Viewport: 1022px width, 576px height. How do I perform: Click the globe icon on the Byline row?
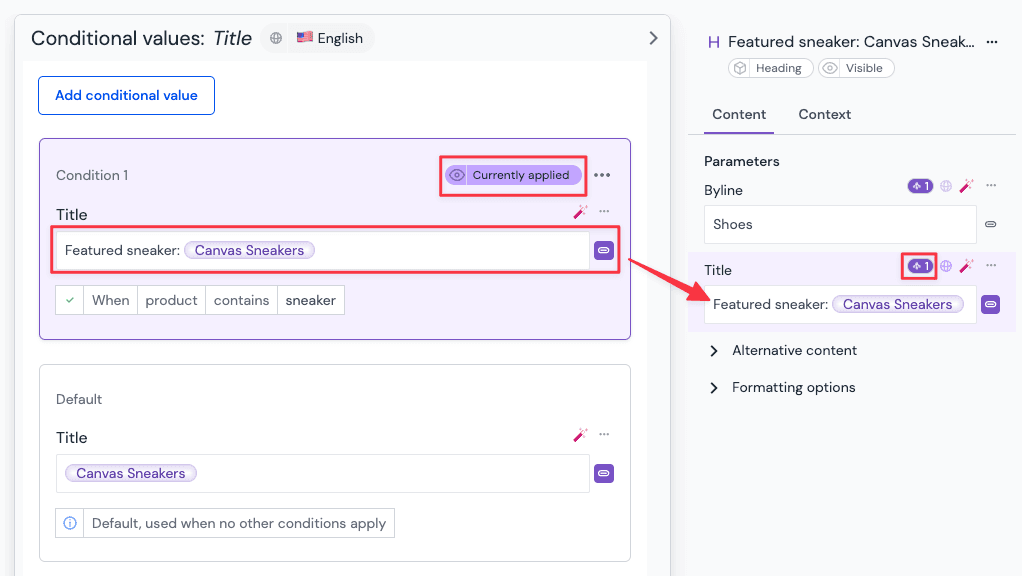pyautogui.click(x=946, y=186)
